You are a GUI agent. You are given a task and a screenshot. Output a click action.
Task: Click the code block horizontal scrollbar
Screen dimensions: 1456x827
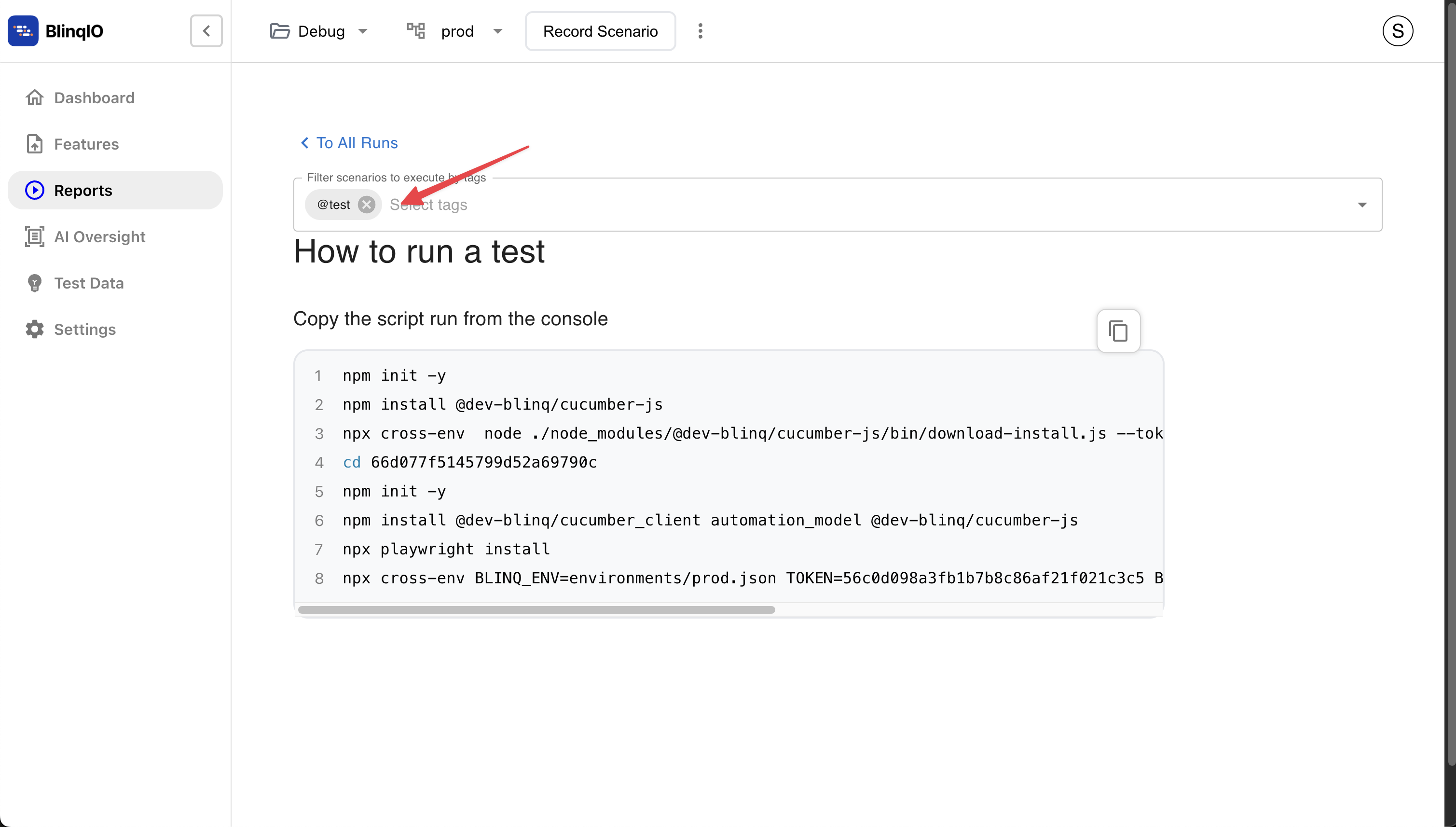(536, 609)
